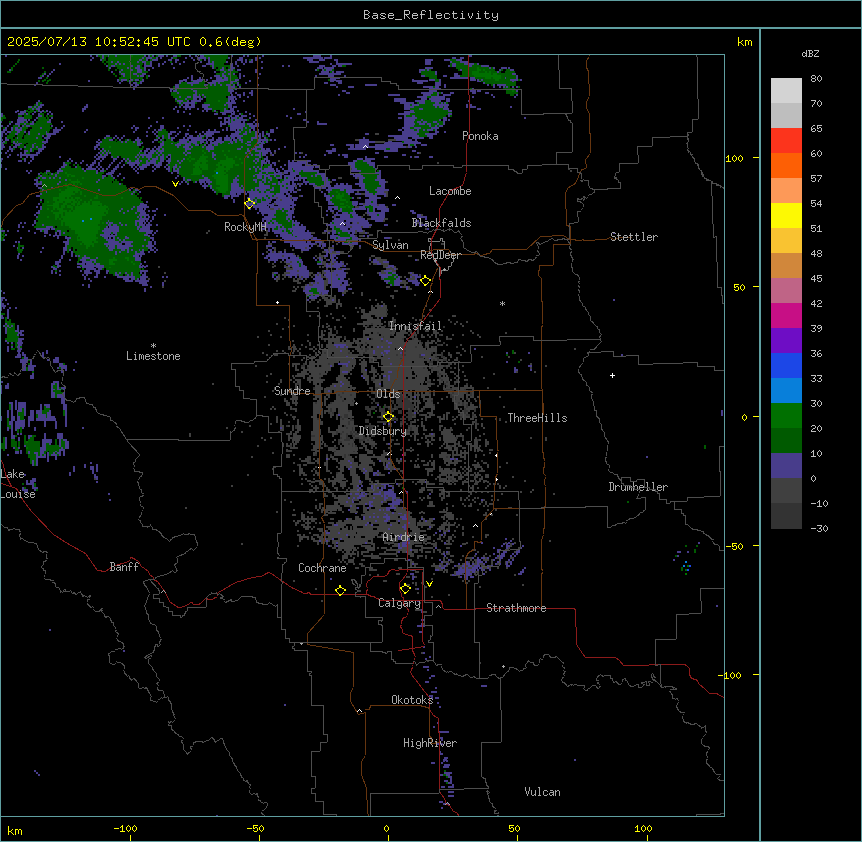Click the RedDeer city label
Image resolution: width=862 pixels, height=842 pixels.
(x=440, y=255)
